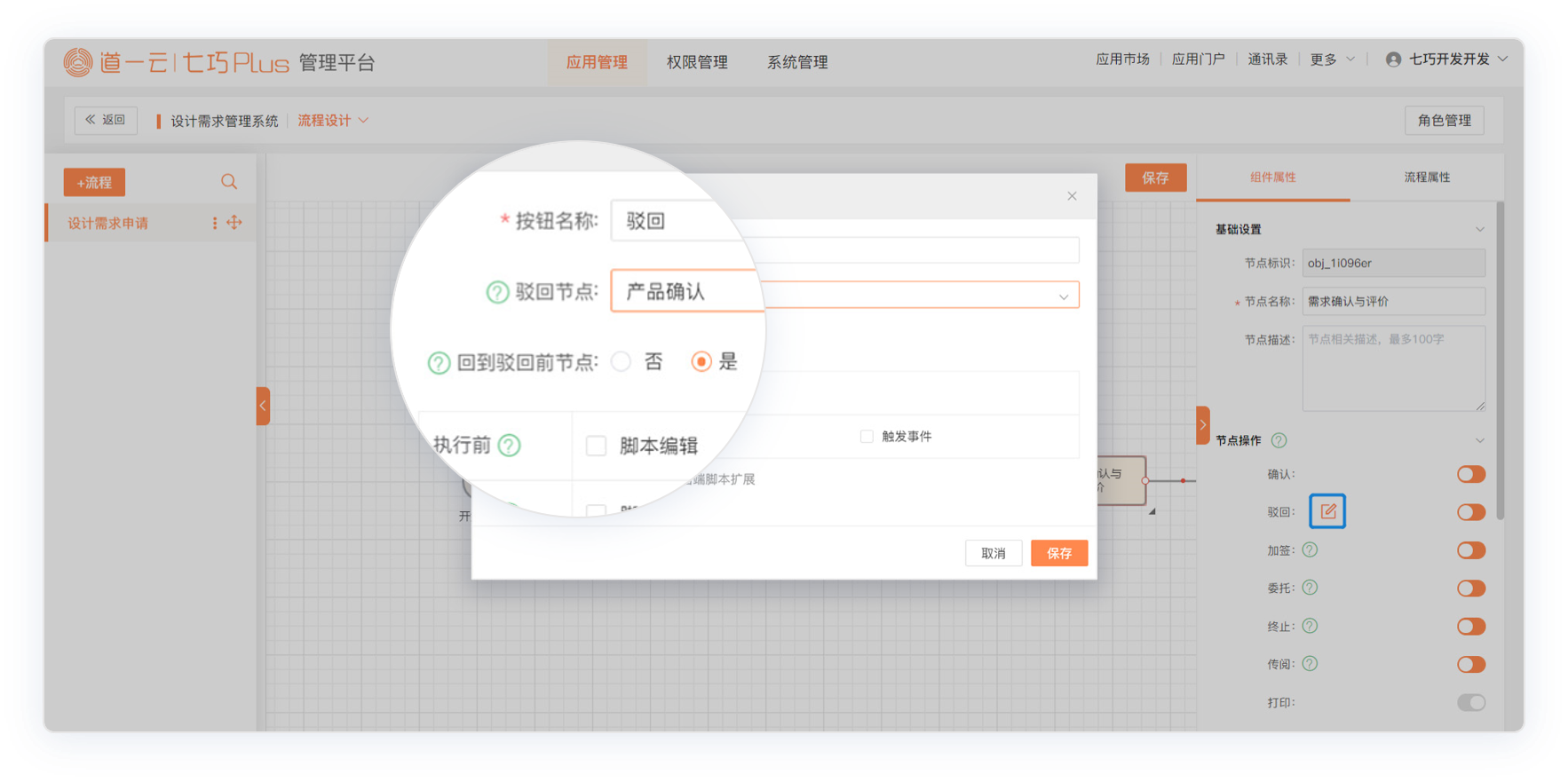Click 取消 in the dialog
The image size is (1568, 782).
pos(993,553)
